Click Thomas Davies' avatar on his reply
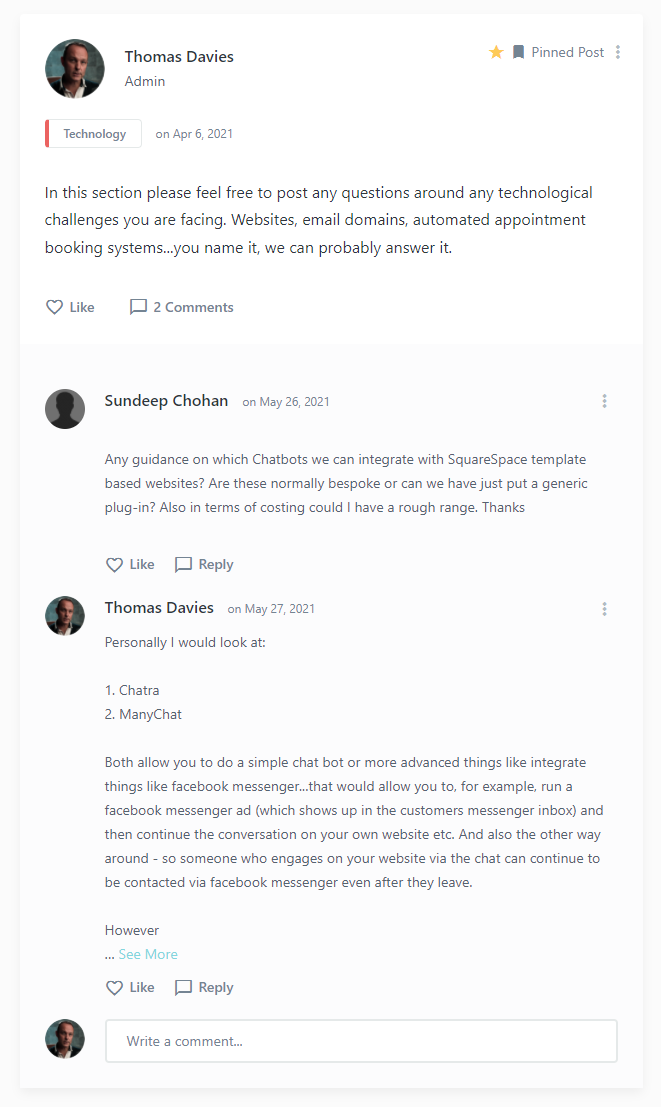This screenshot has width=661, height=1107. point(65,616)
